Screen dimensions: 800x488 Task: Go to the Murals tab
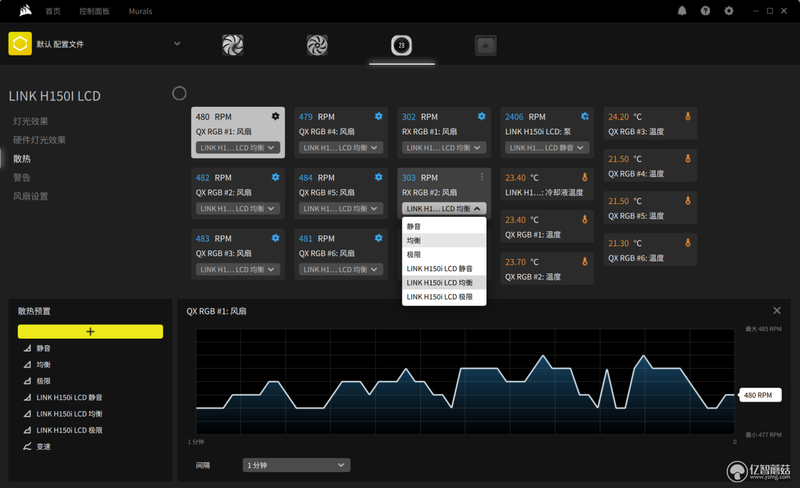point(140,11)
